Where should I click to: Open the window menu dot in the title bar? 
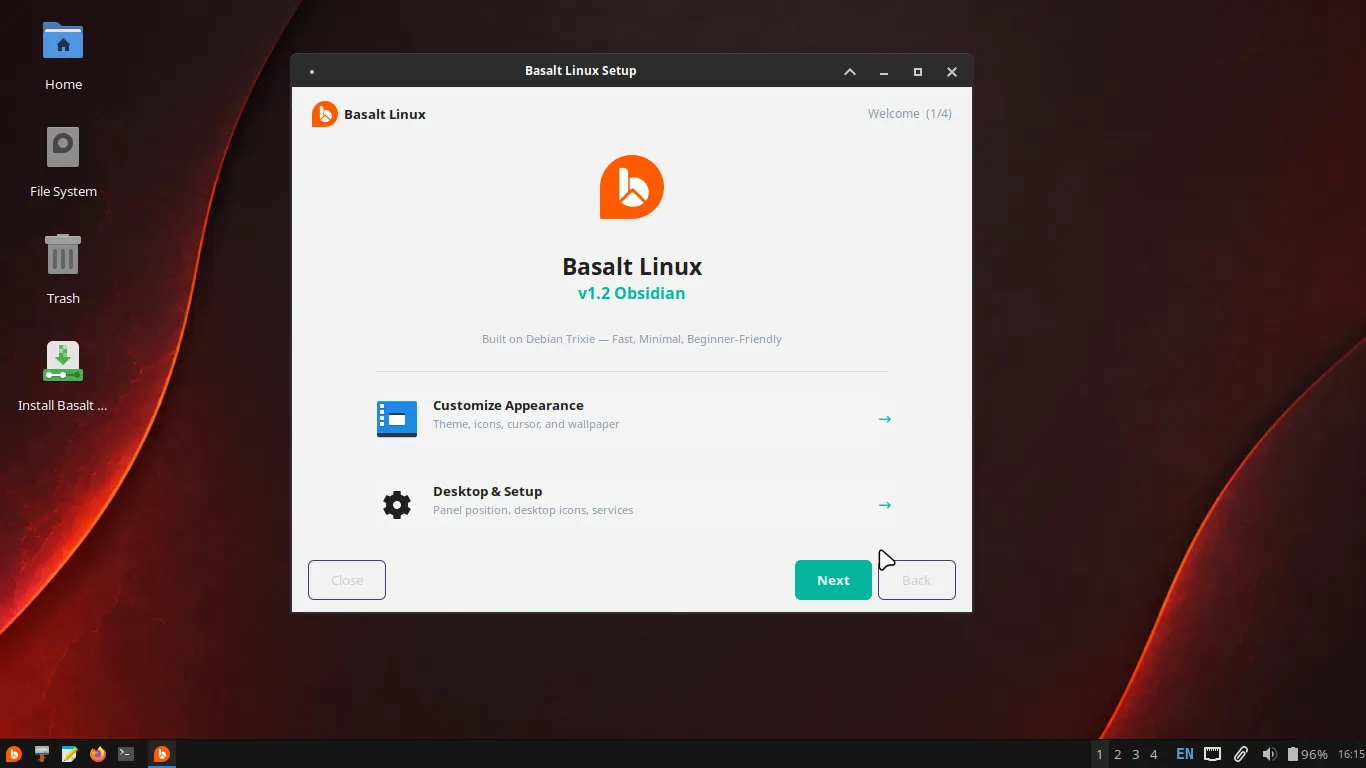(x=312, y=72)
